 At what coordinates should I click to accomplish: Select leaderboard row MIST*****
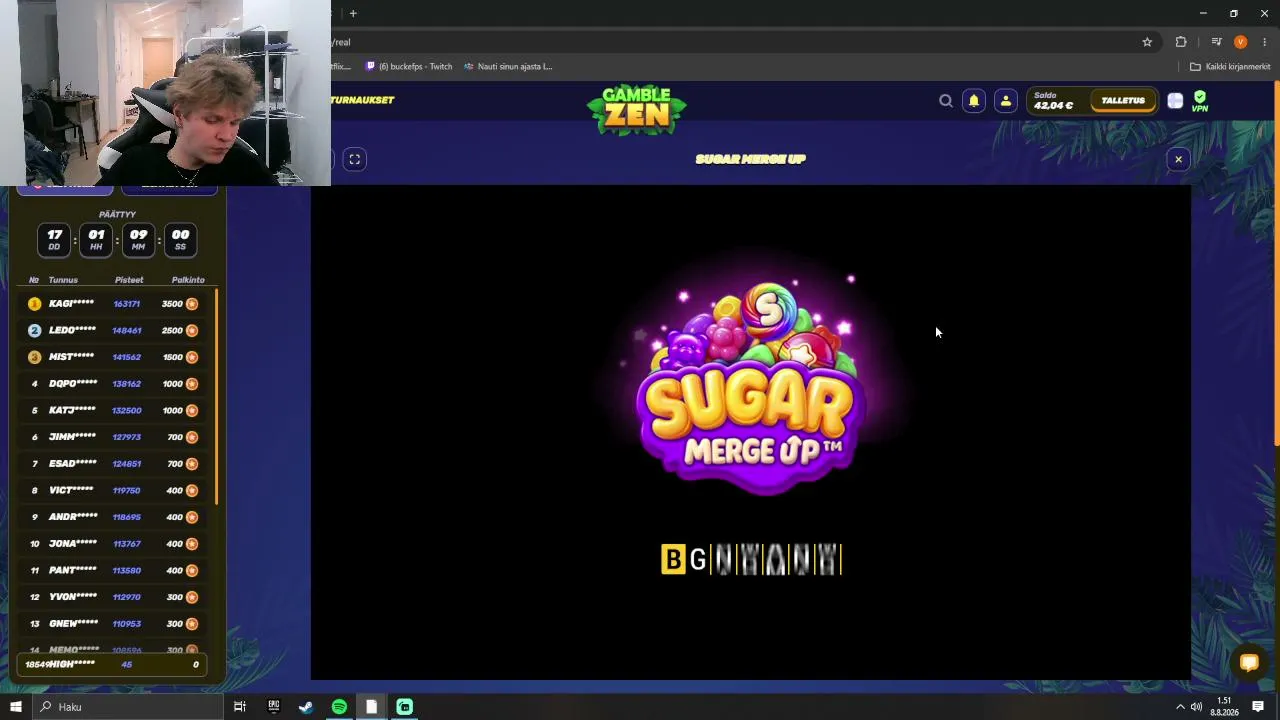tap(113, 357)
